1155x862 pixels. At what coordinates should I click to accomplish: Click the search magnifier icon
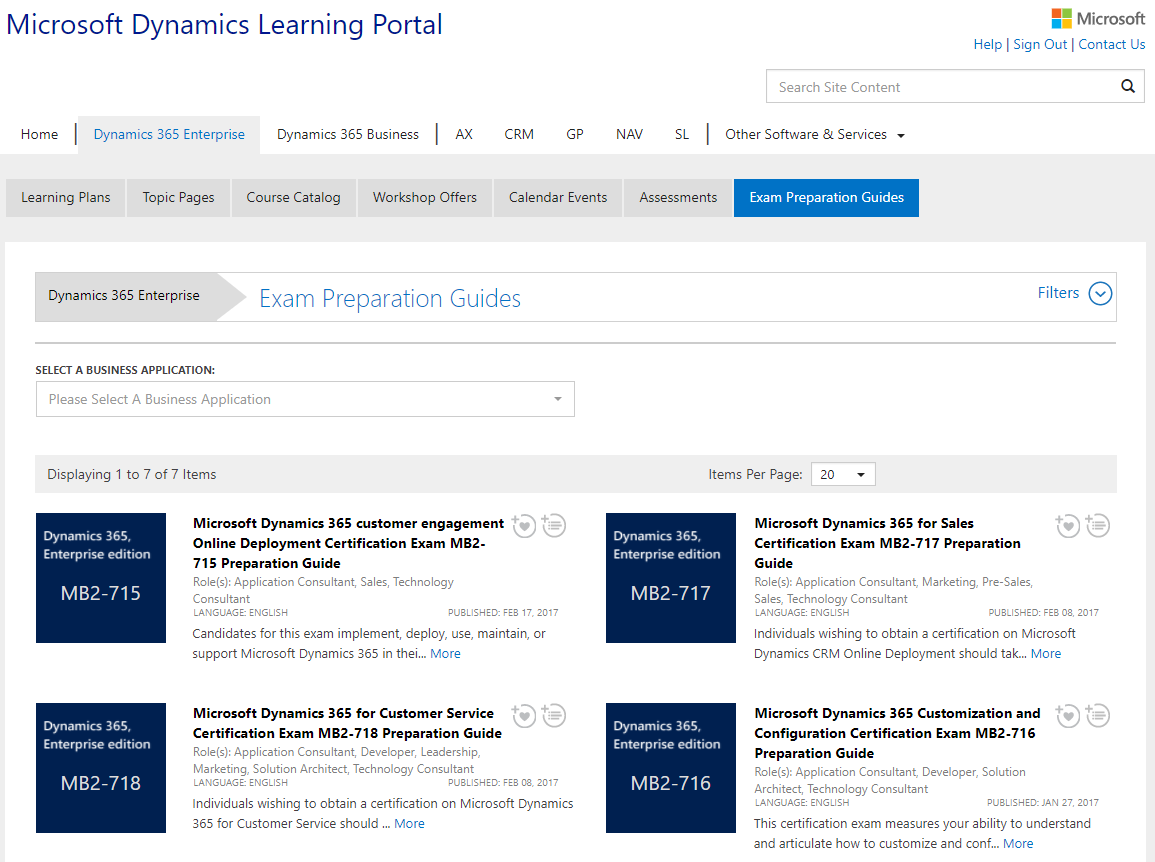pos(1128,86)
